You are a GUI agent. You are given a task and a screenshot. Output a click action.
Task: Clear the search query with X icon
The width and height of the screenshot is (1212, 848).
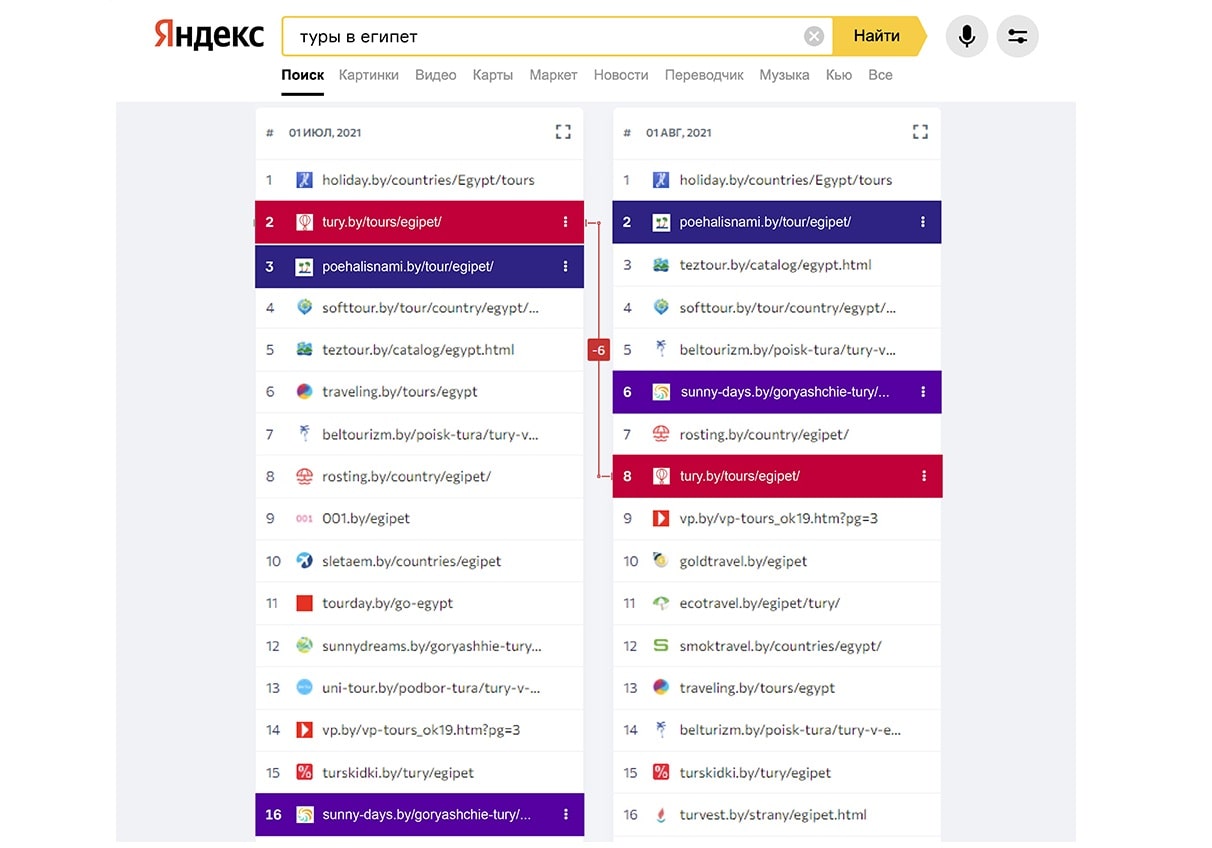pyautogui.click(x=814, y=37)
